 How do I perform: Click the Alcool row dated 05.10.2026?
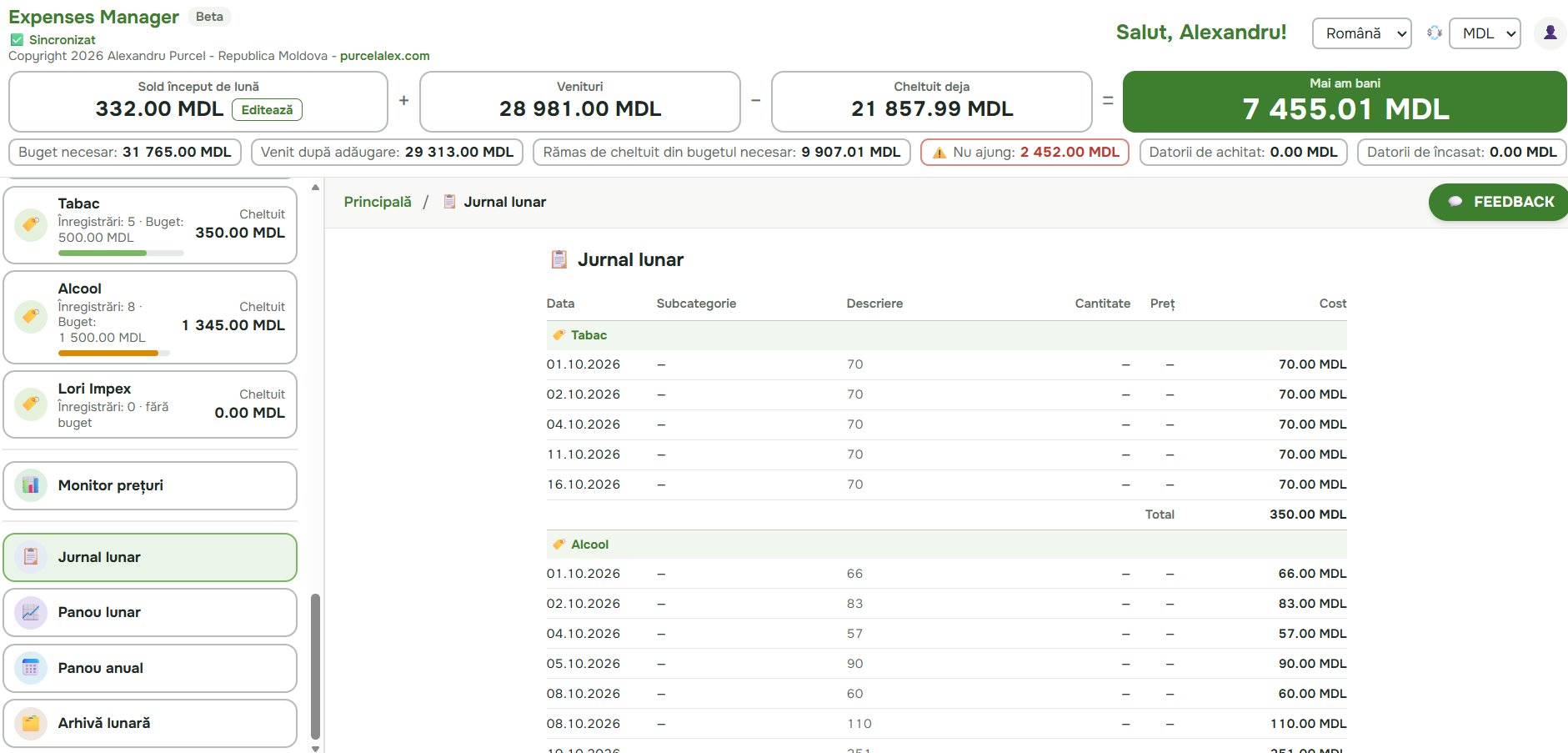[x=946, y=664]
